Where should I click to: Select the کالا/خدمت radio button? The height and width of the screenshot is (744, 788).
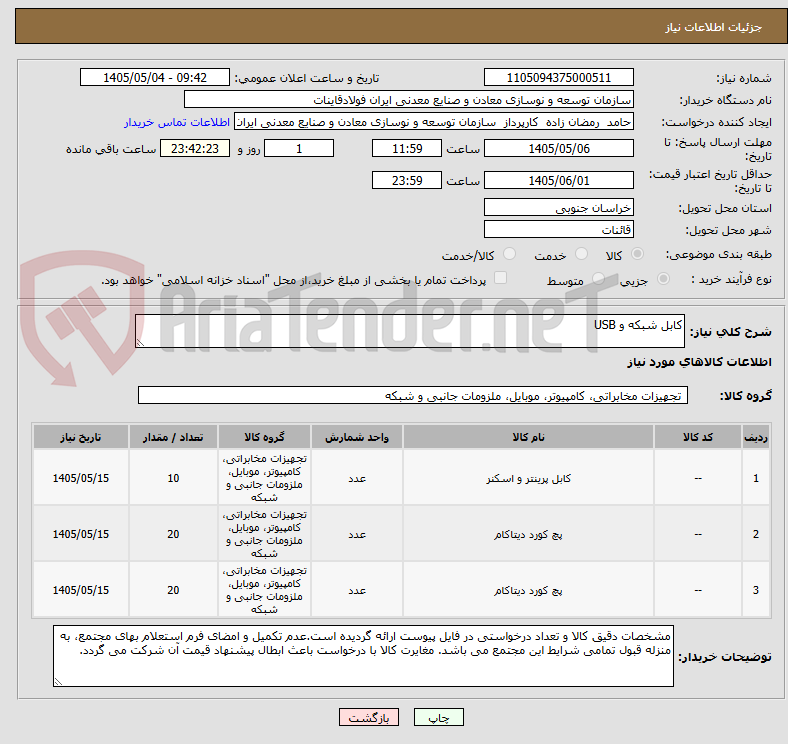point(510,254)
